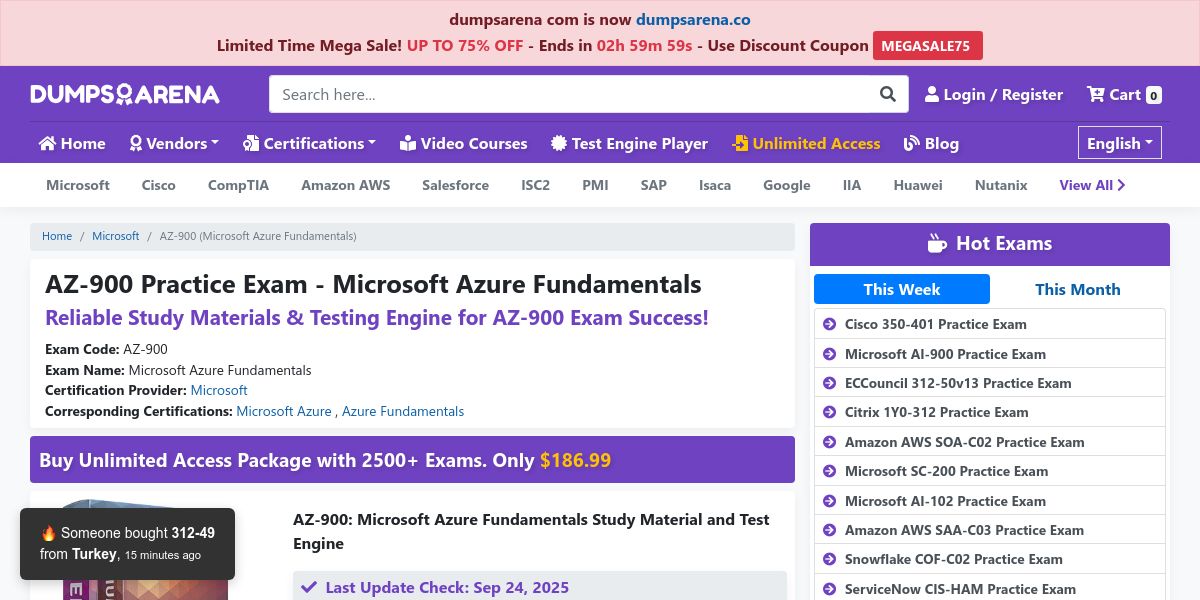Click the ServiceNow CIS-HAM Practice Exam row
The image size is (1200, 600).
(x=990, y=588)
